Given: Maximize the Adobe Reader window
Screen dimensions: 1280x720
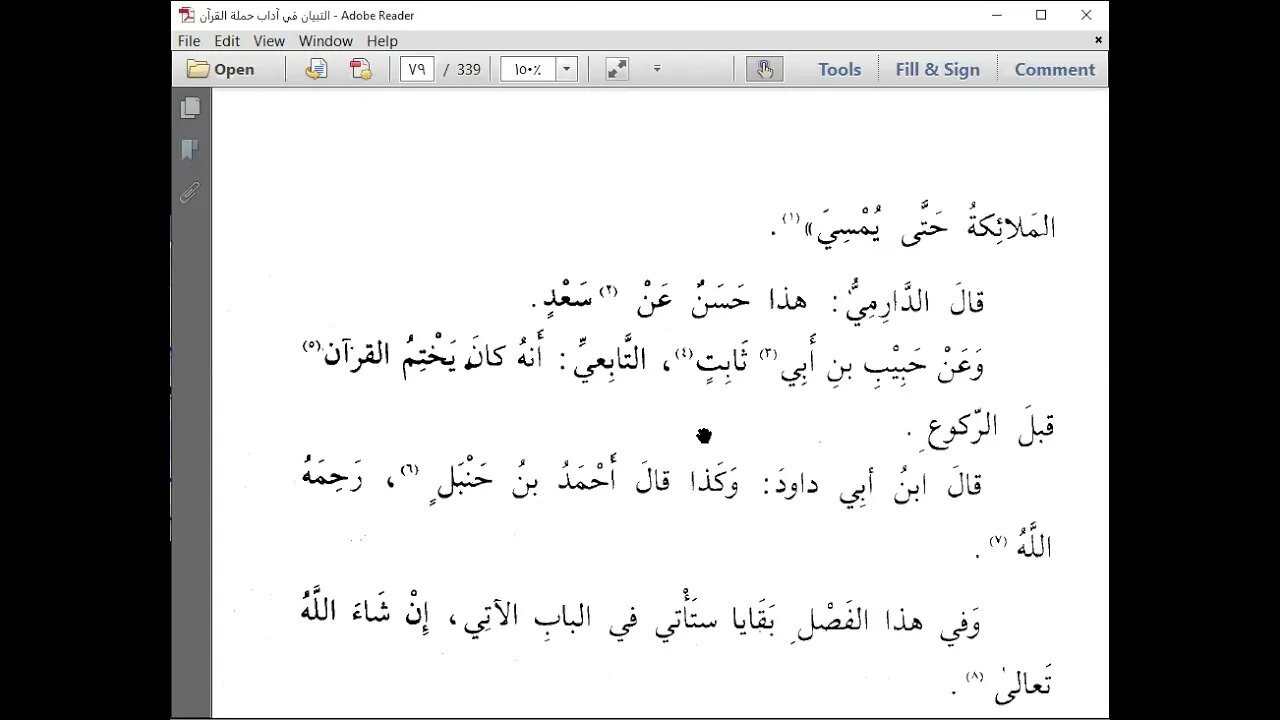Looking at the screenshot, I should [x=1041, y=15].
